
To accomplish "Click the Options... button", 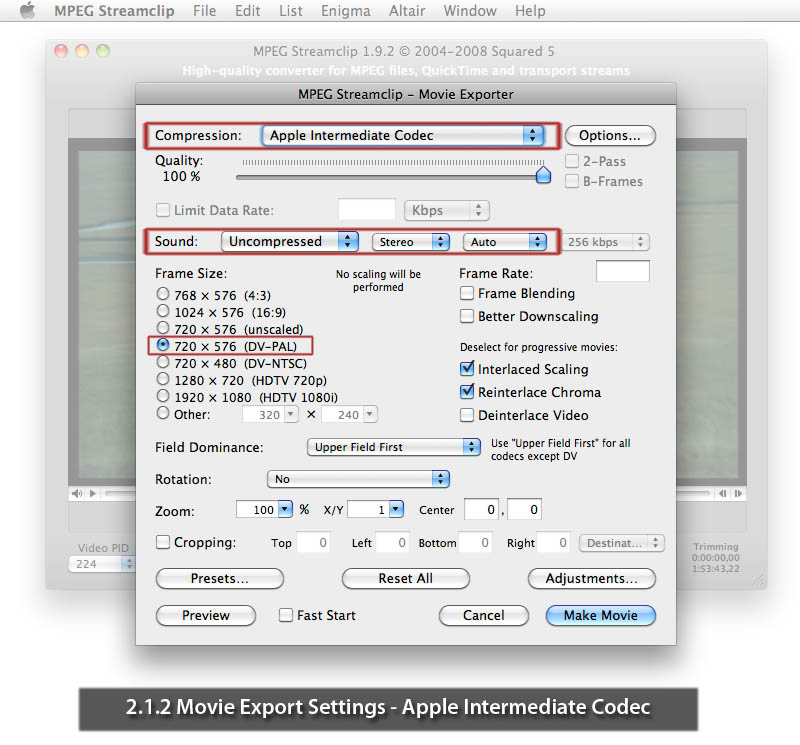I will (610, 136).
